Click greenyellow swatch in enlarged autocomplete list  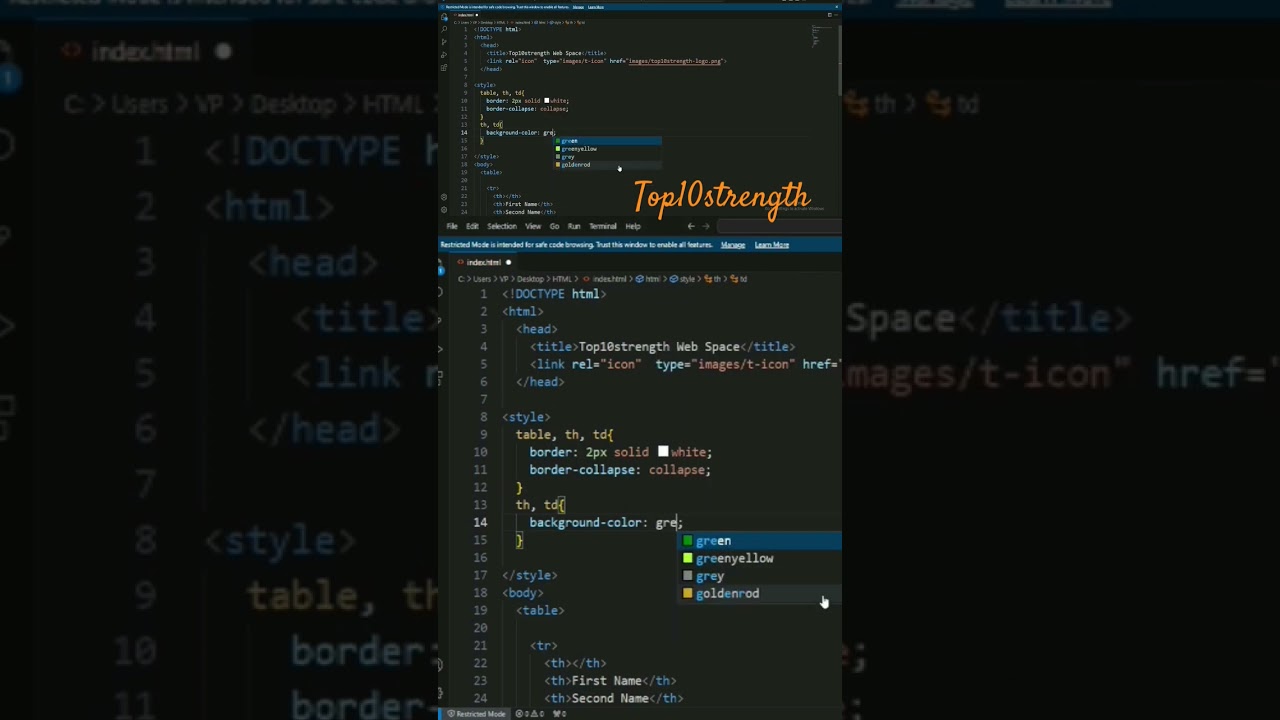click(687, 559)
